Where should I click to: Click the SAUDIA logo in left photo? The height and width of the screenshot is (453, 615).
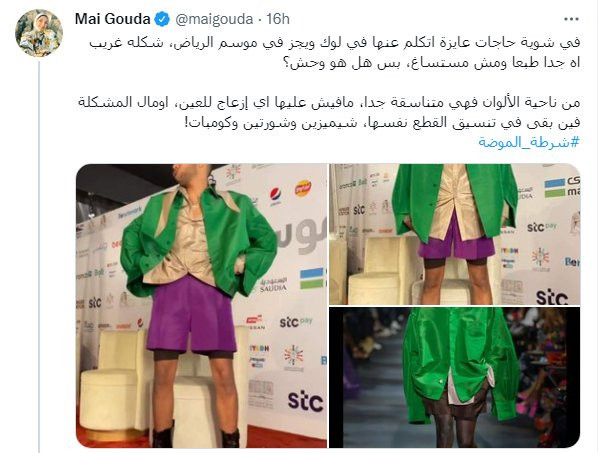(273, 285)
